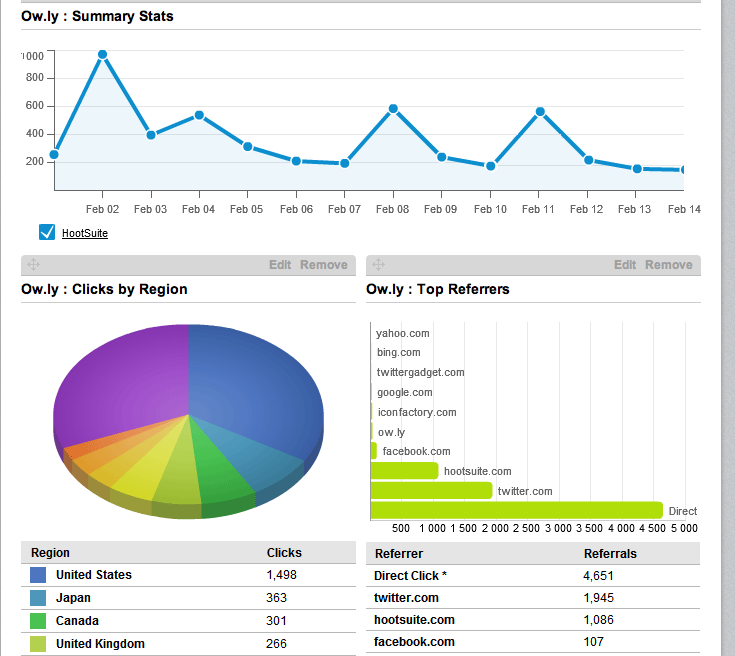Open the HootSuite legend link
735x656 pixels.
[x=85, y=233]
